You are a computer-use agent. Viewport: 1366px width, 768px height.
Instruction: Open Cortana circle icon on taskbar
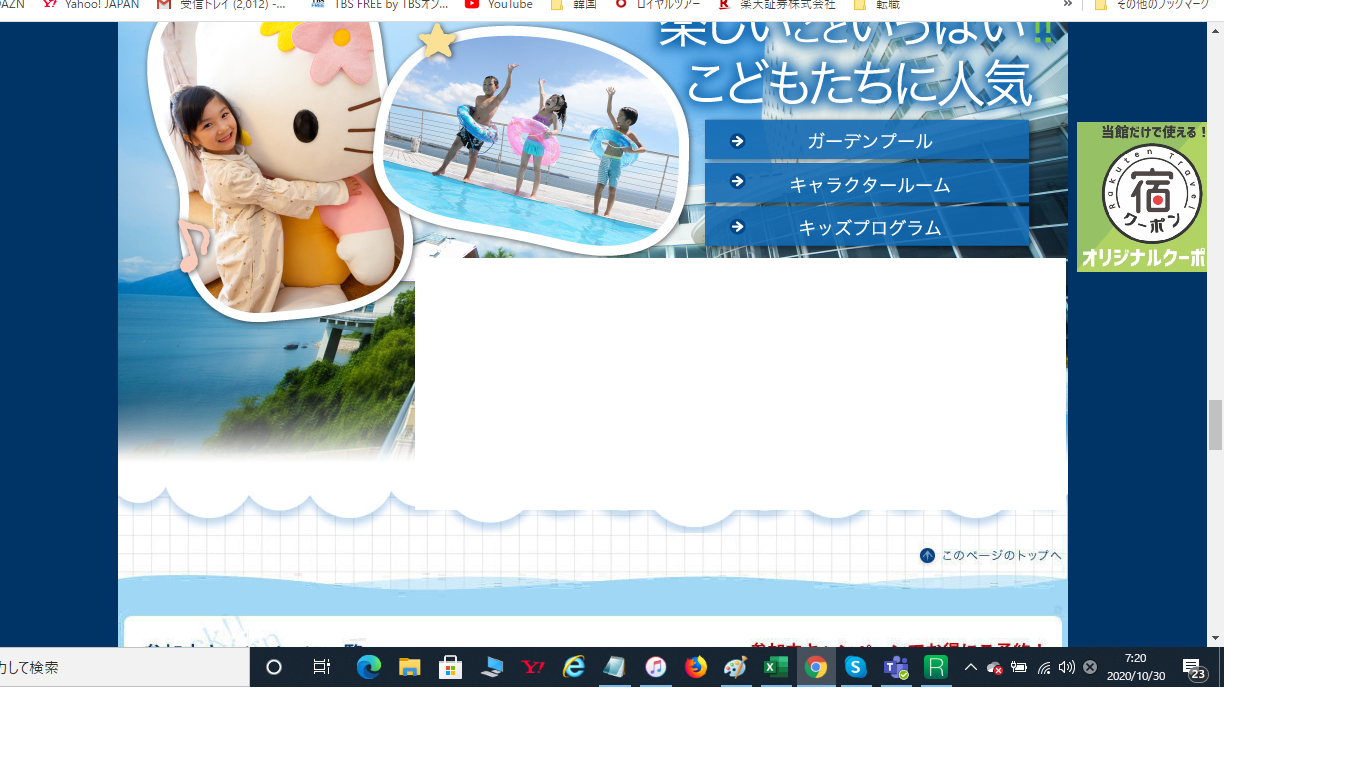click(x=274, y=667)
